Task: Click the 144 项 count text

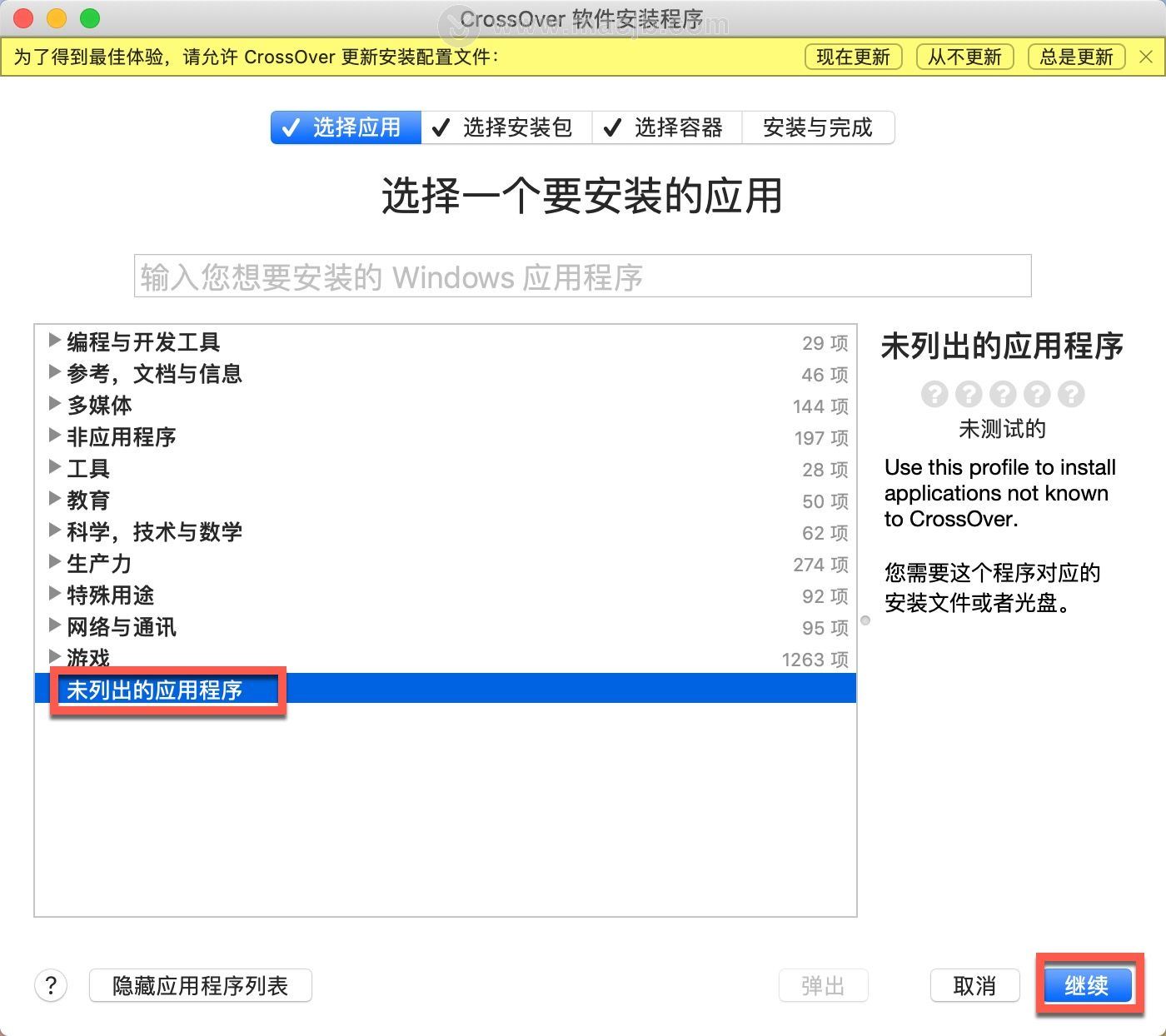Action: 820,406
